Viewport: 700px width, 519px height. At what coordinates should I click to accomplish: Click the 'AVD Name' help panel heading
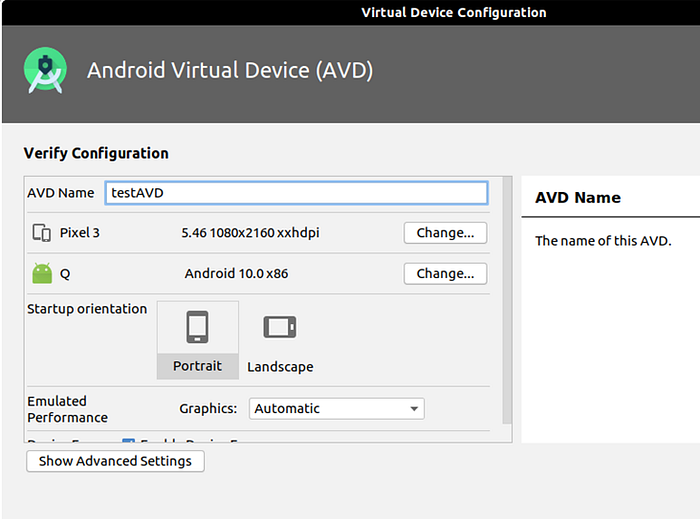click(x=578, y=198)
